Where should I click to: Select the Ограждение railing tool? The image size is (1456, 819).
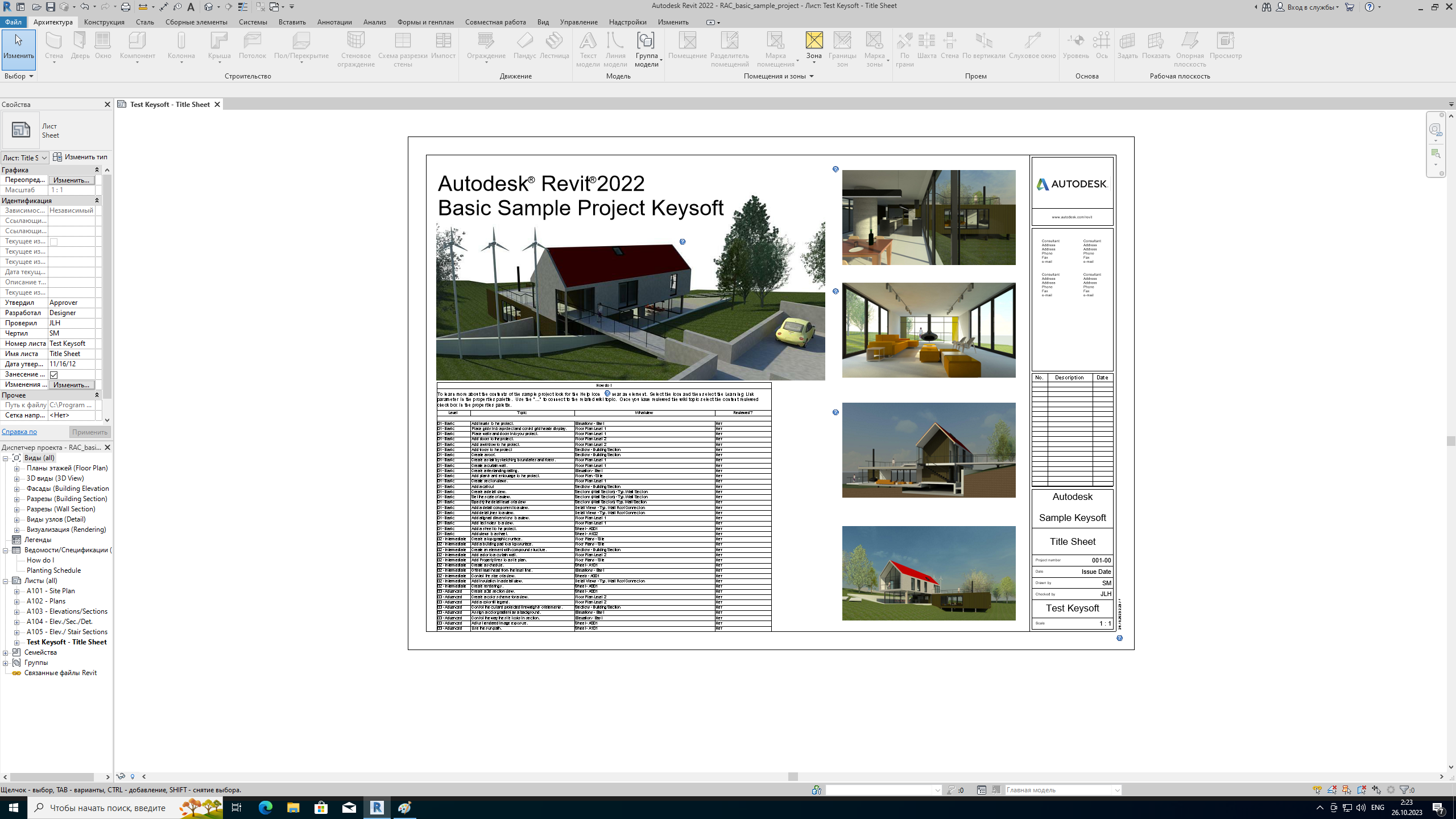pos(486,45)
